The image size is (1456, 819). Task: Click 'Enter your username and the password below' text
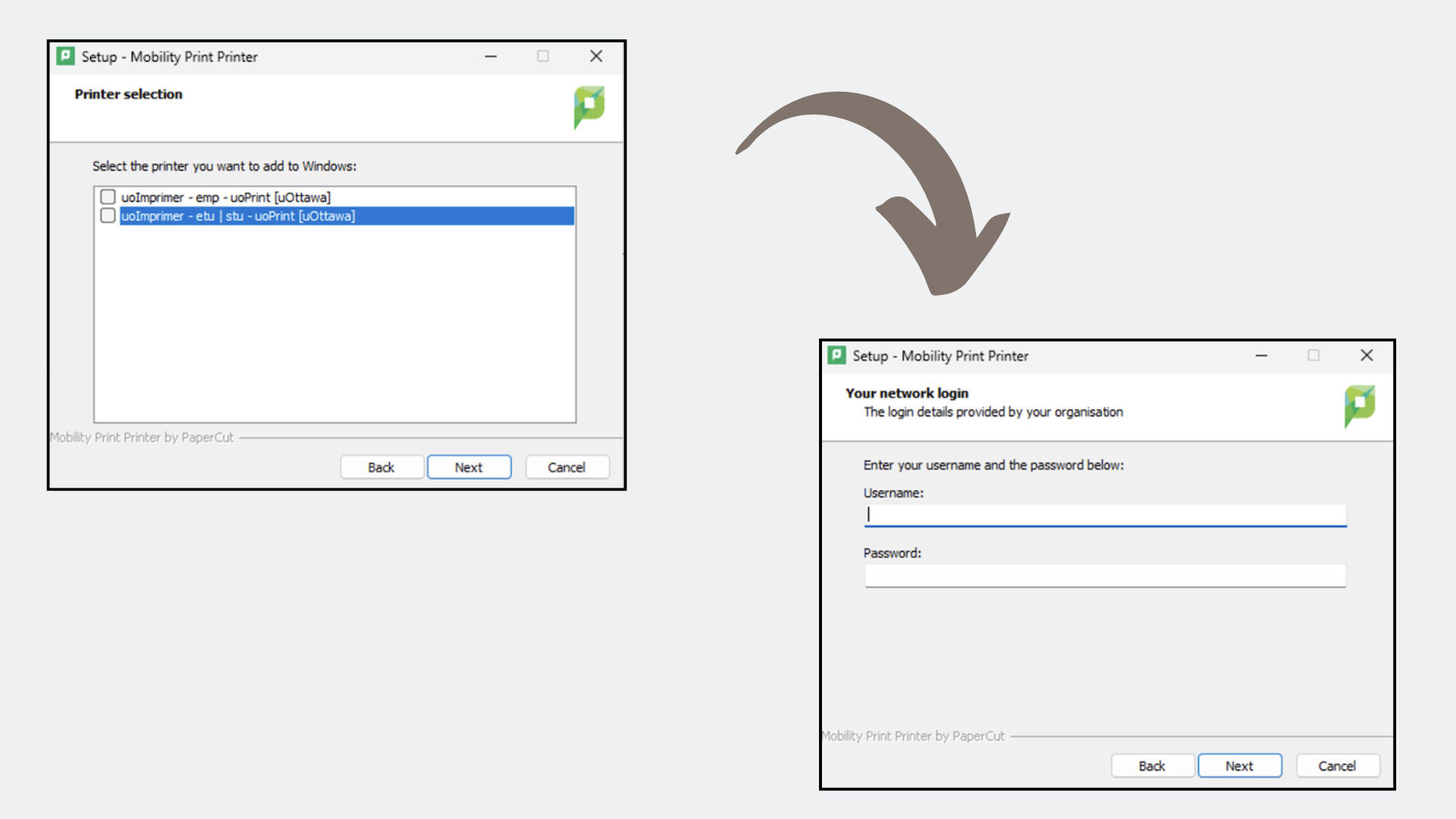(x=993, y=465)
